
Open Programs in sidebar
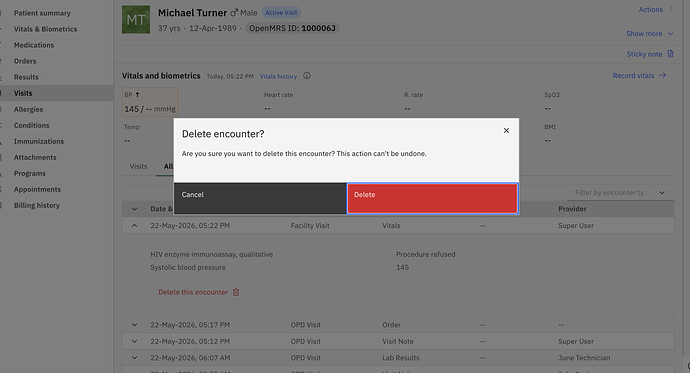click(30, 173)
